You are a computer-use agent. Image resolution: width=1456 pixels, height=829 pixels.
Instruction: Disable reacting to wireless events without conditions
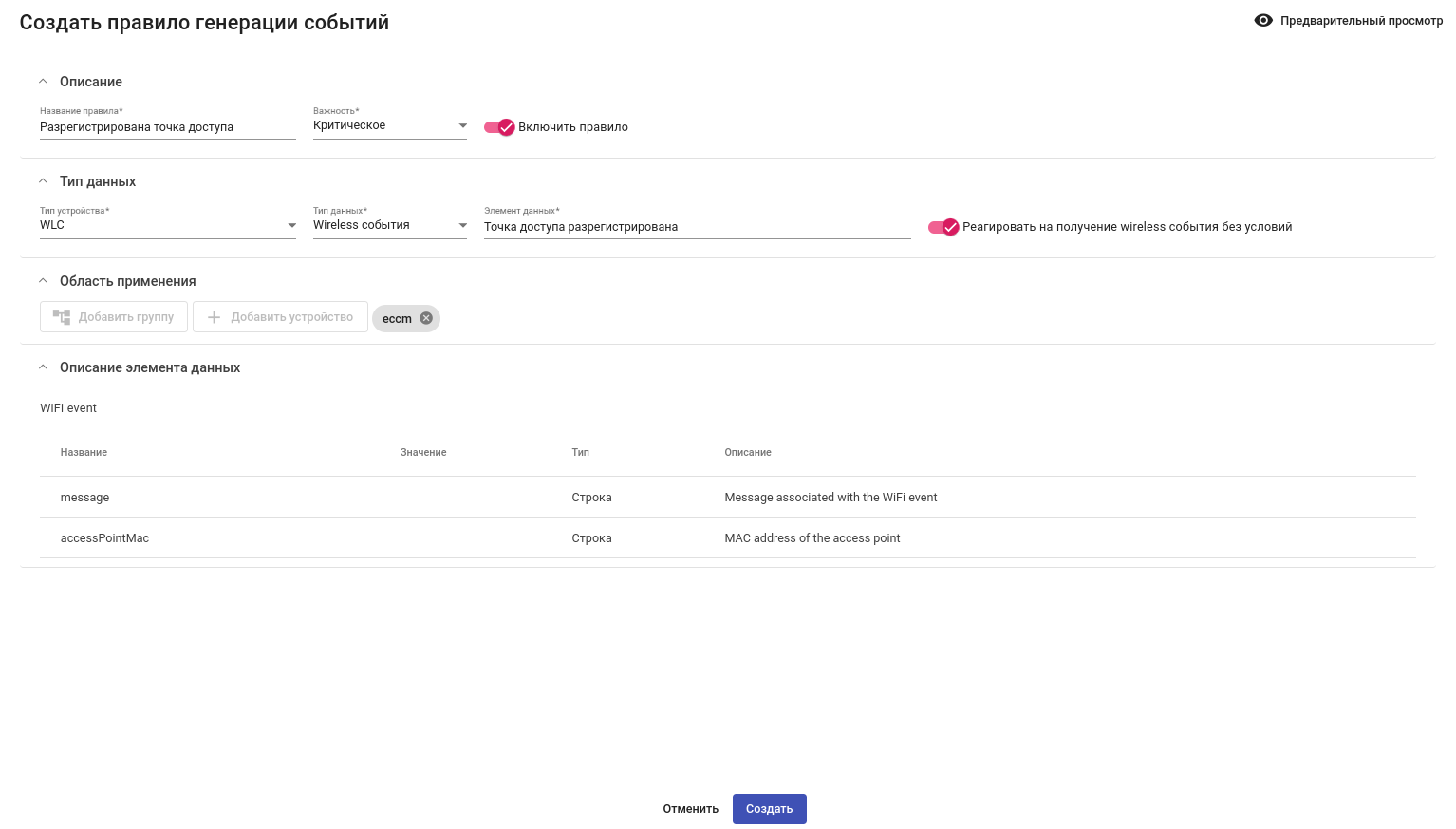point(943,227)
